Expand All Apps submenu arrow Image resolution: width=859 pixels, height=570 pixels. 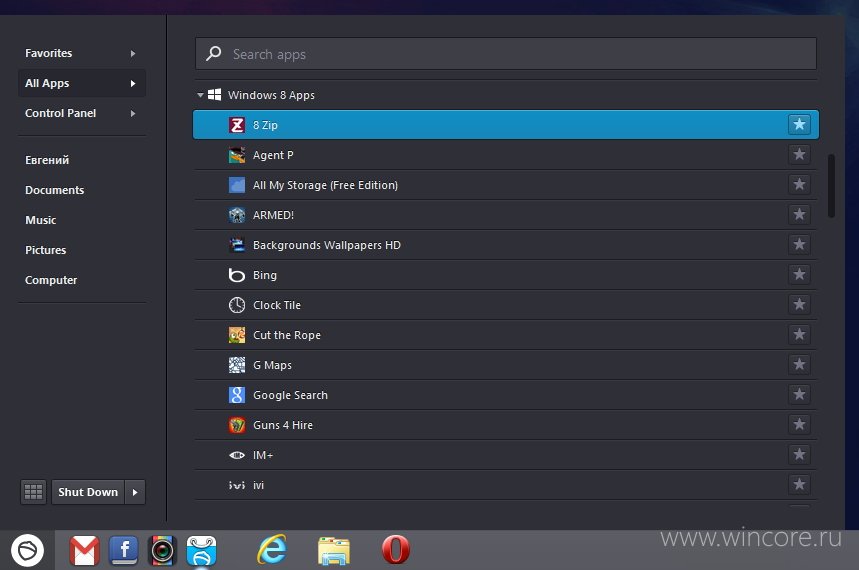tap(133, 83)
